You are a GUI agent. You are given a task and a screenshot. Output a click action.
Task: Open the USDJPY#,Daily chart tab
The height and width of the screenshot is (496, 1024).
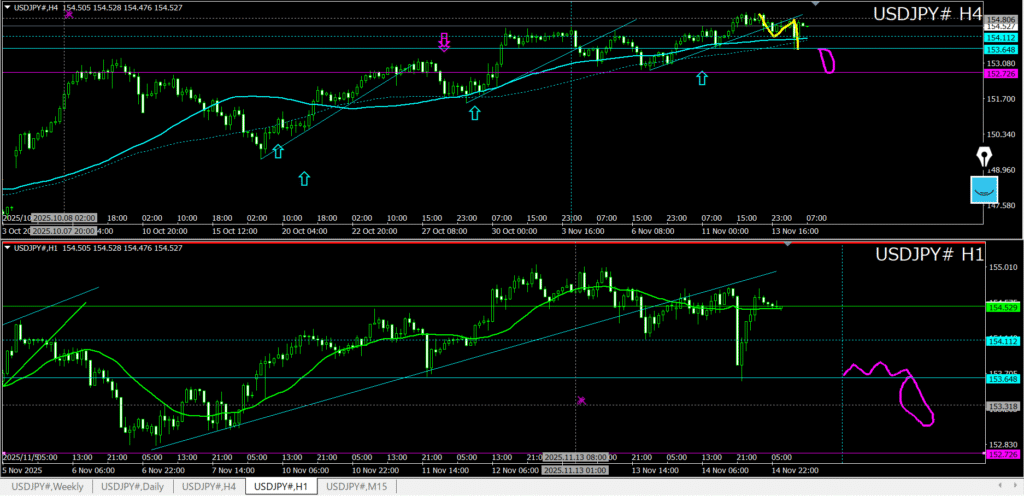point(133,487)
